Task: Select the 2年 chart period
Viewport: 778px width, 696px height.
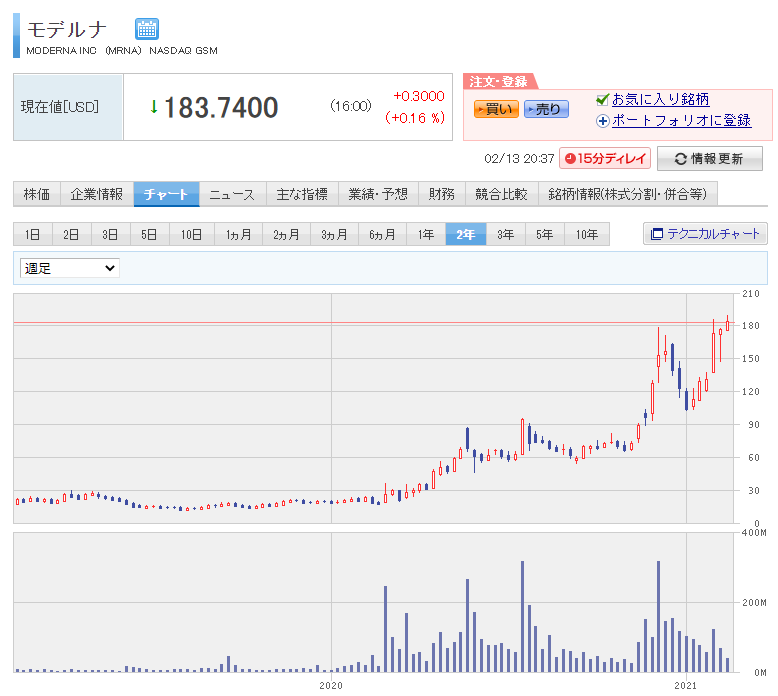Action: pyautogui.click(x=466, y=234)
